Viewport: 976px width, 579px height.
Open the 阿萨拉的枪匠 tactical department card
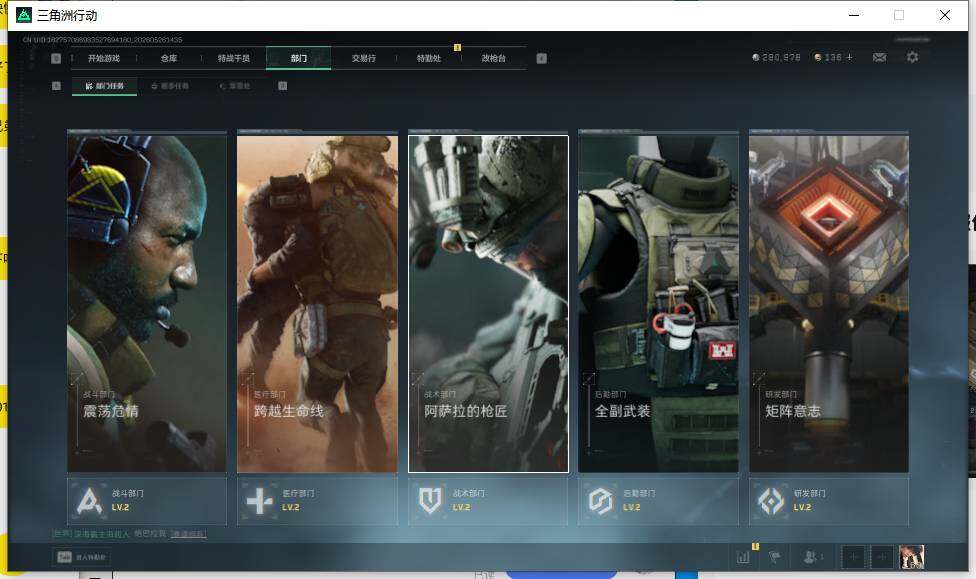click(488, 304)
